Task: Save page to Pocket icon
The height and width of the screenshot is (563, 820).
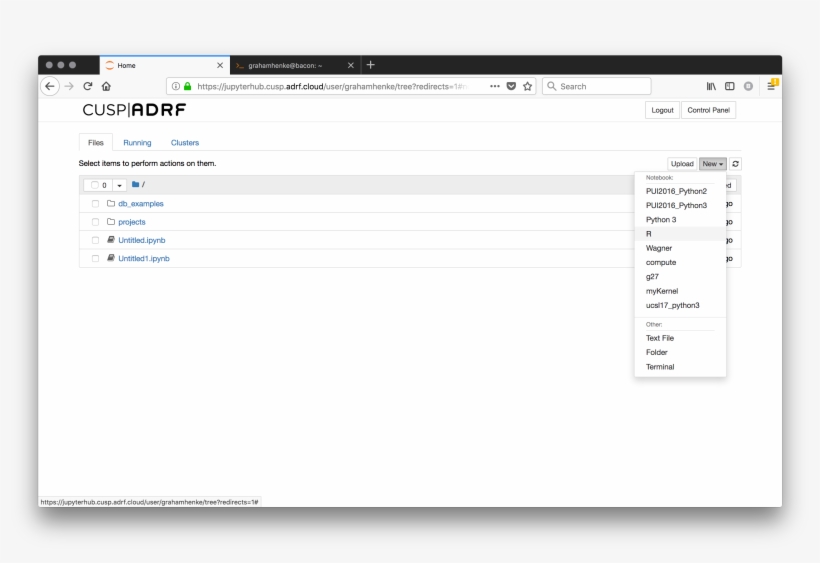Action: click(511, 86)
